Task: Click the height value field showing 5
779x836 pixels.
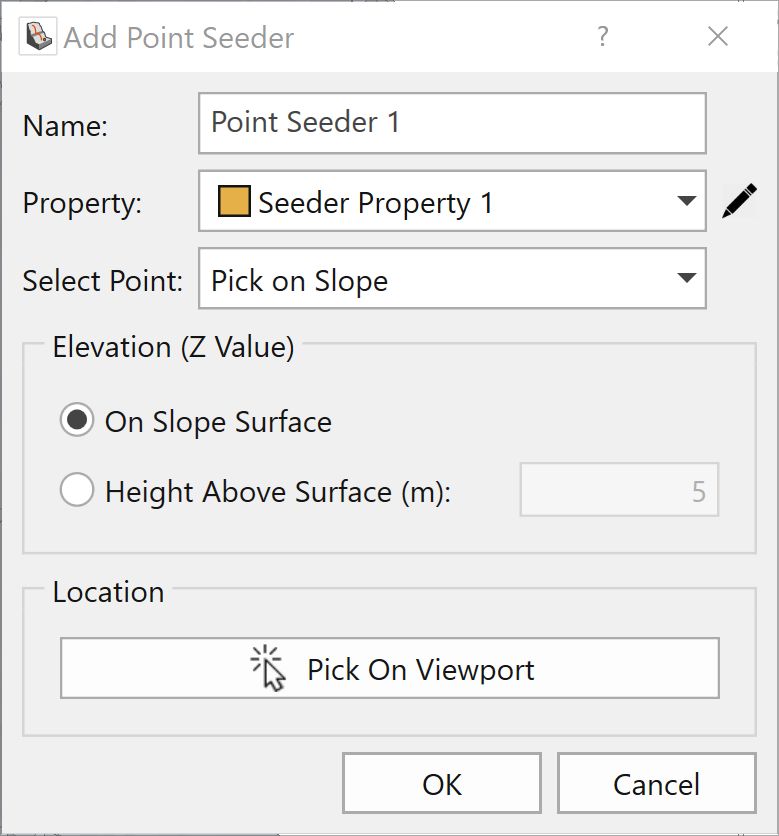Action: coord(619,491)
